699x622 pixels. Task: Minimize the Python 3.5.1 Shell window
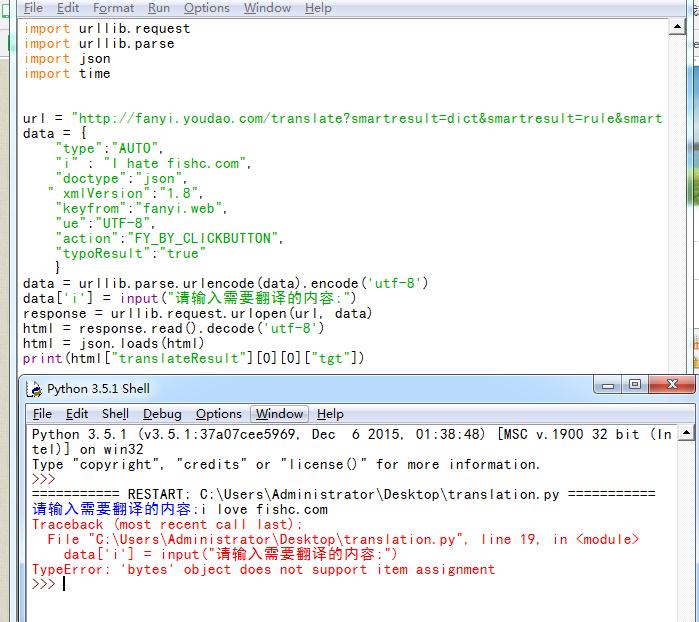(607, 387)
